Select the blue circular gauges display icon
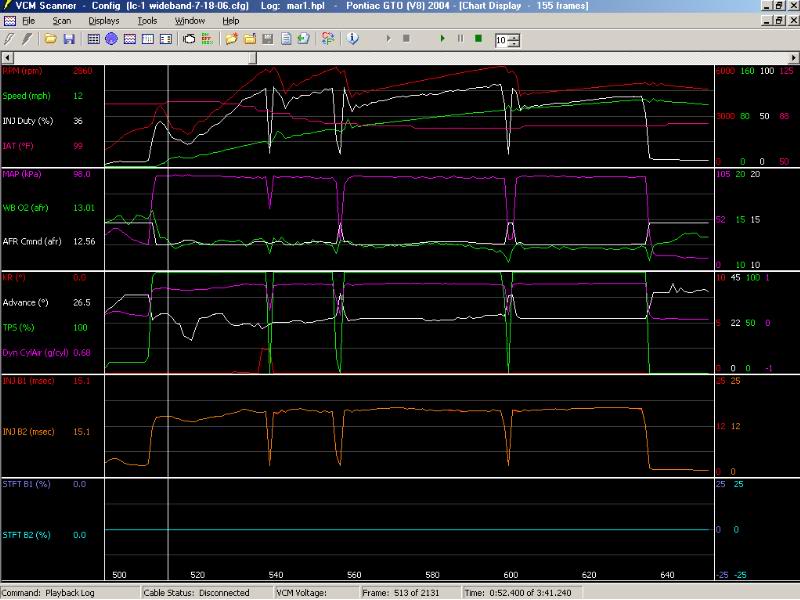The width and height of the screenshot is (800, 600). pyautogui.click(x=112, y=39)
